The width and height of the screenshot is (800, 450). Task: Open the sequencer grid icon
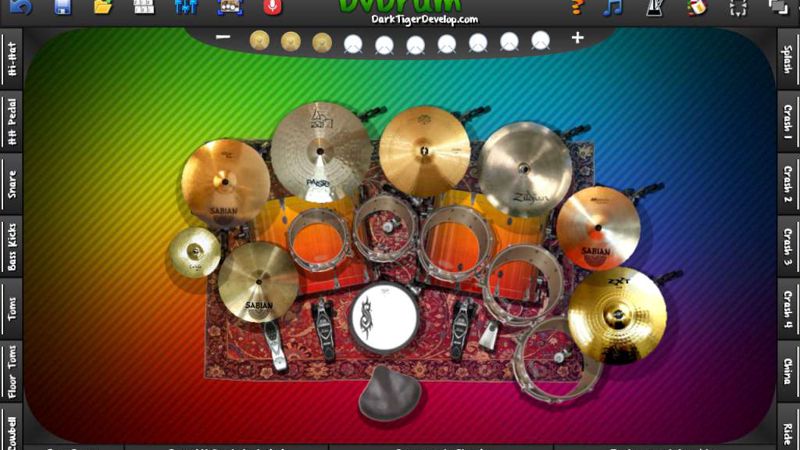(144, 7)
